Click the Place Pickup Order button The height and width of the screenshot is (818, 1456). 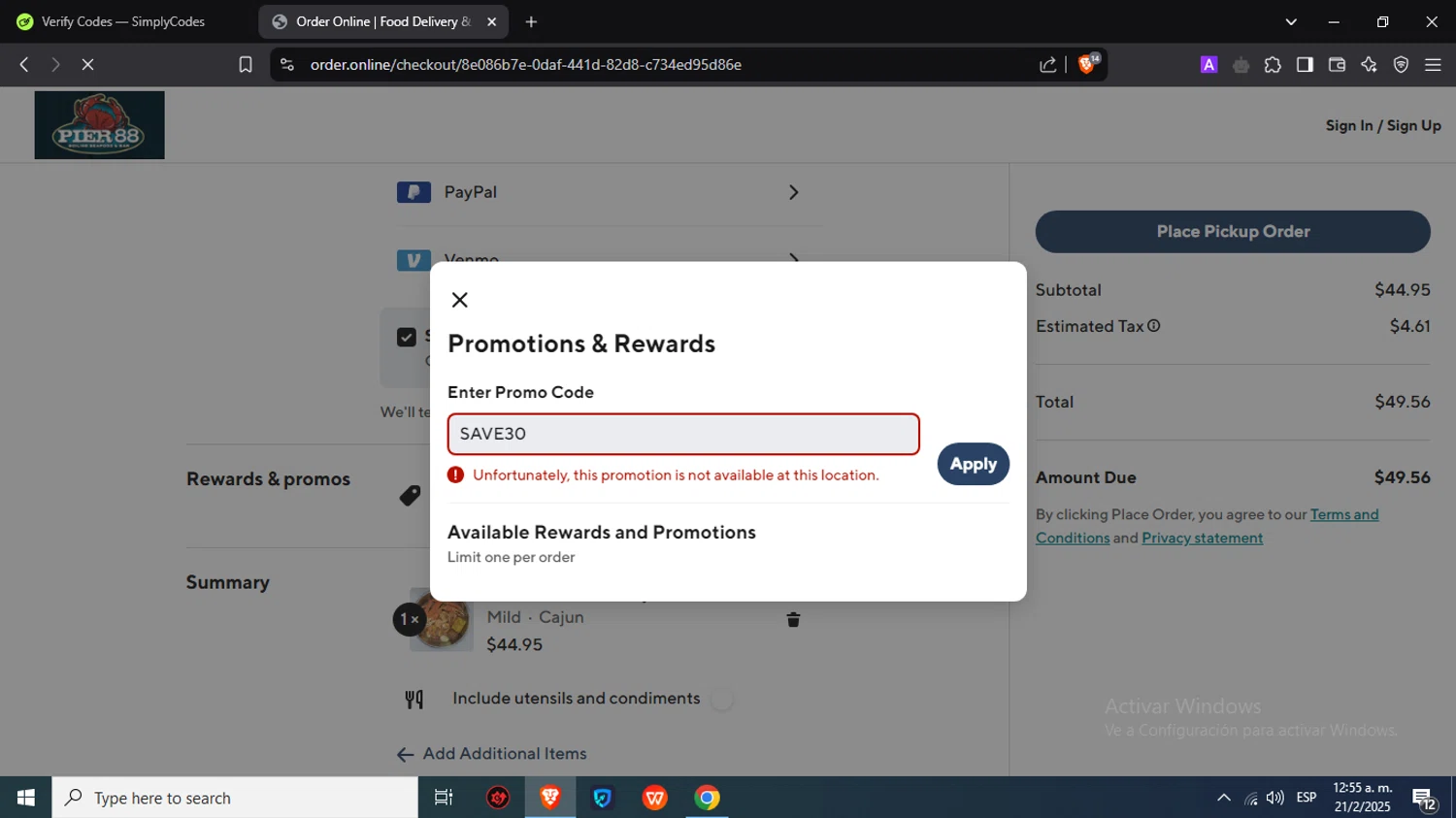1233,232
